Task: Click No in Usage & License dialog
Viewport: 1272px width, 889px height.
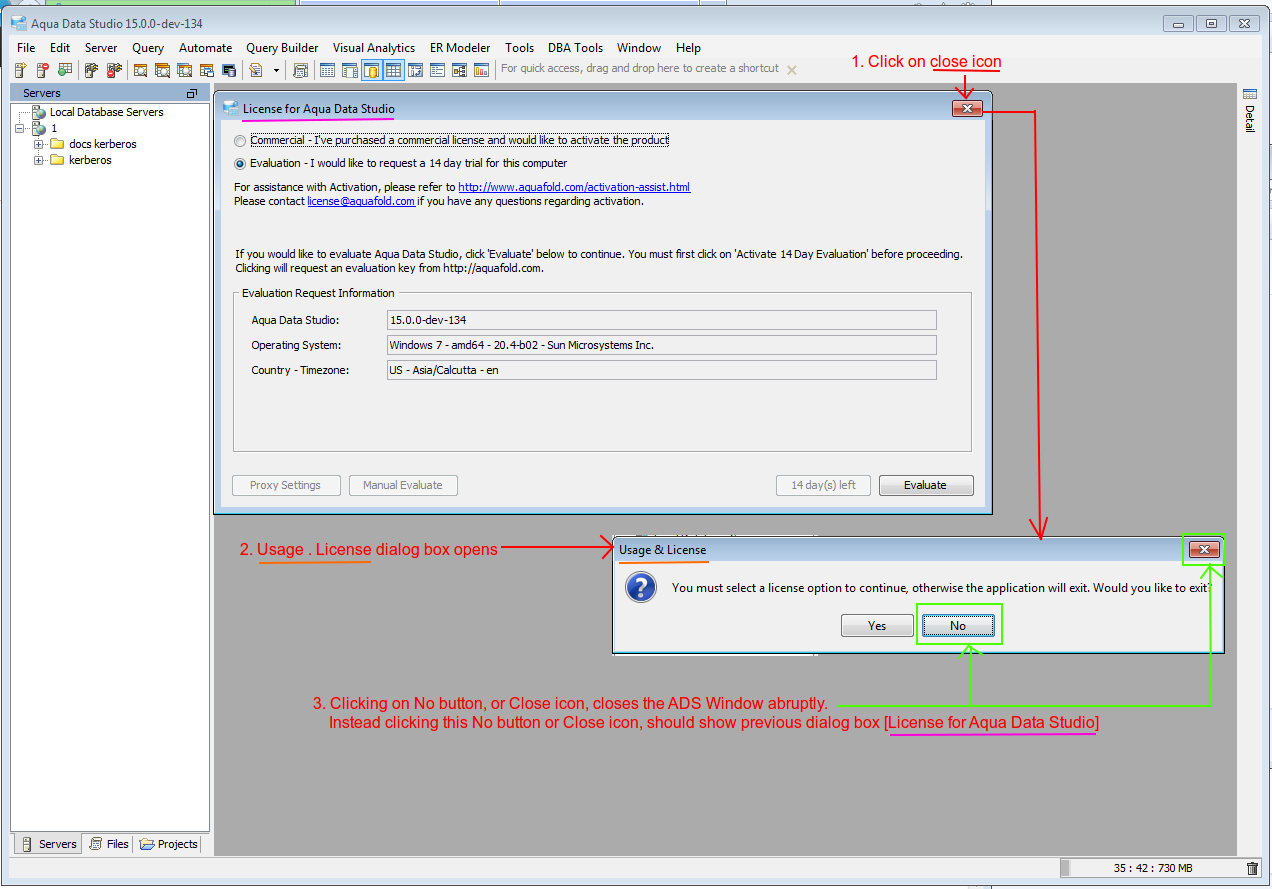Action: click(958, 626)
